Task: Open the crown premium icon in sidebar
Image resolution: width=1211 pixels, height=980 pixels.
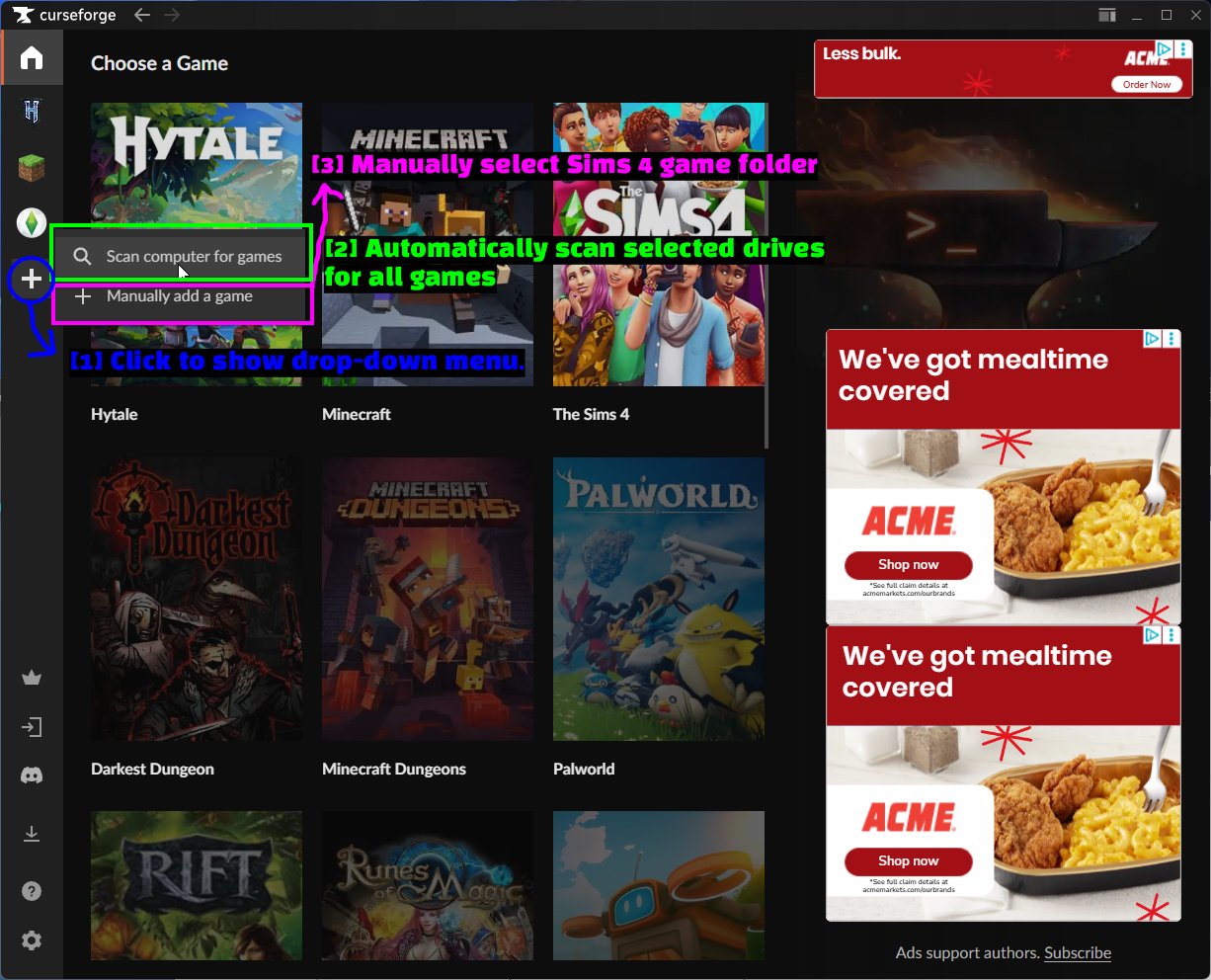Action: coord(32,678)
